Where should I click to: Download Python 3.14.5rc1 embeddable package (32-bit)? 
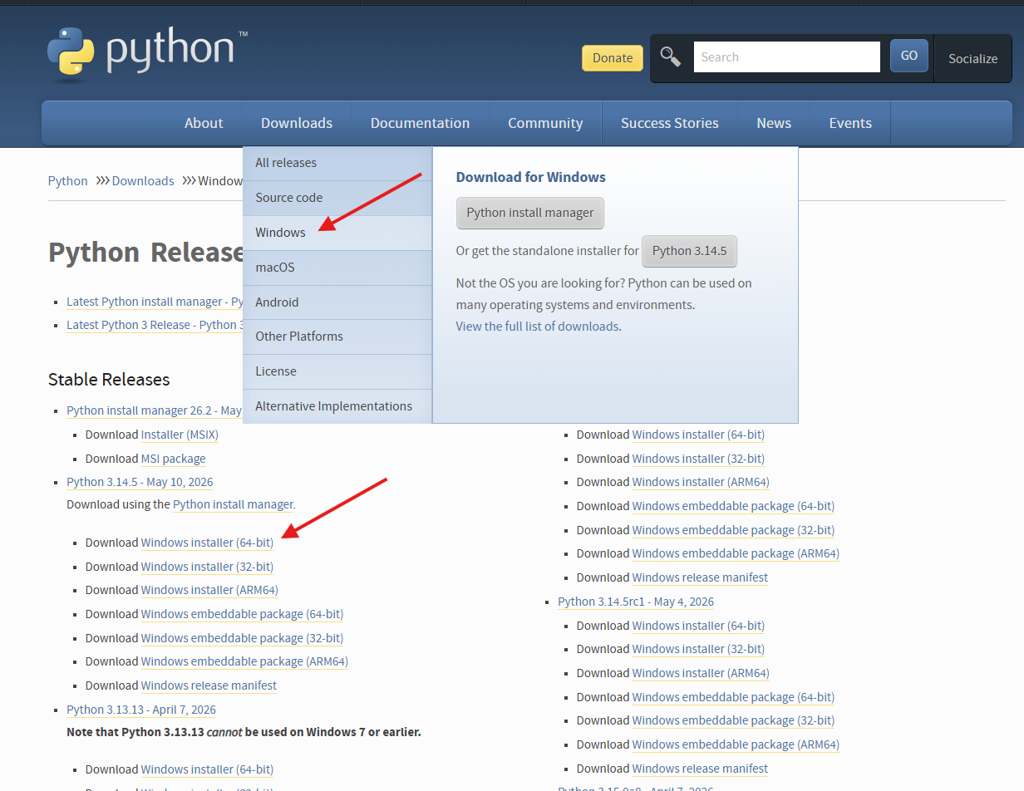click(733, 720)
